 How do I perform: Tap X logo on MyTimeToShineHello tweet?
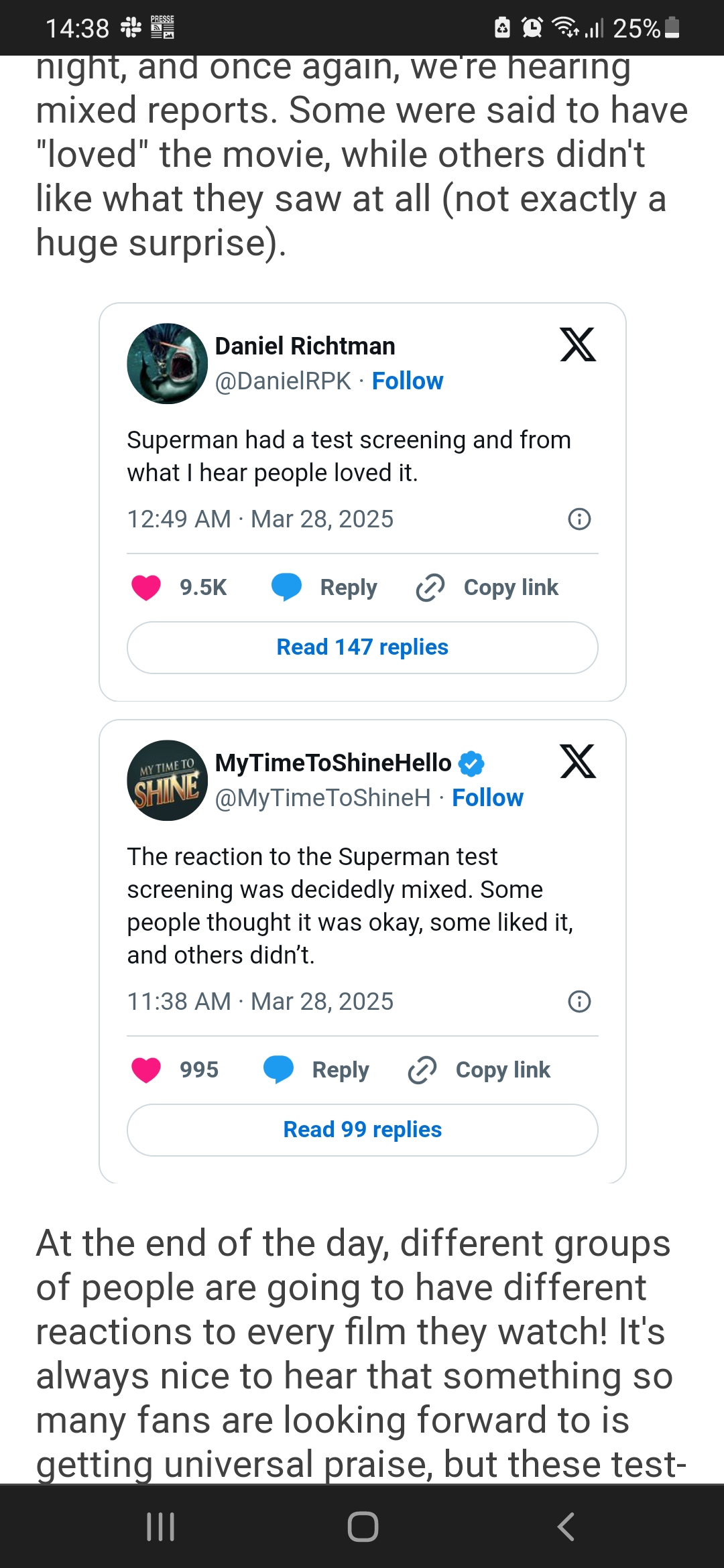click(x=578, y=762)
